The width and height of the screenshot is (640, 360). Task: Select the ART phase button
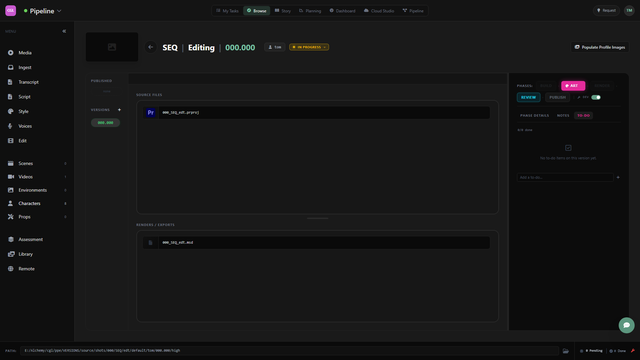coord(573,86)
